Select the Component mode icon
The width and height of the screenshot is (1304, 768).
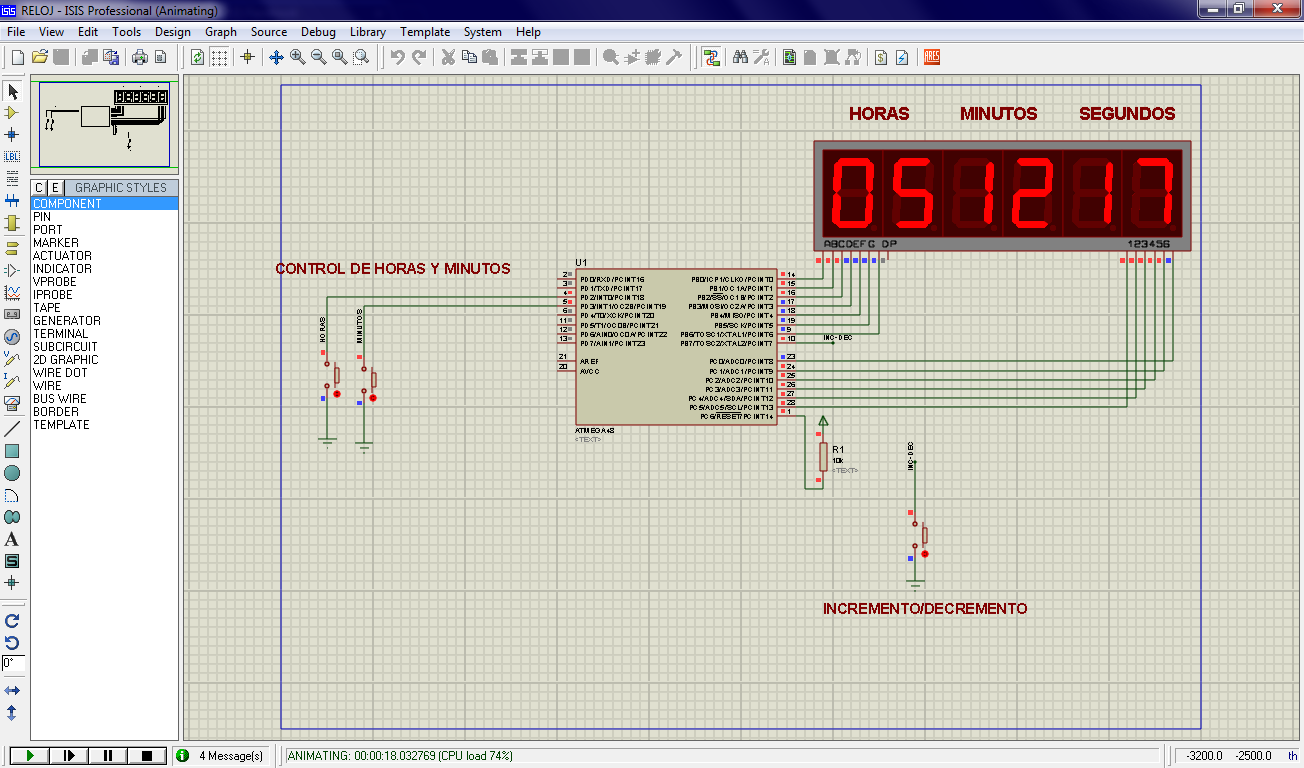tap(13, 113)
